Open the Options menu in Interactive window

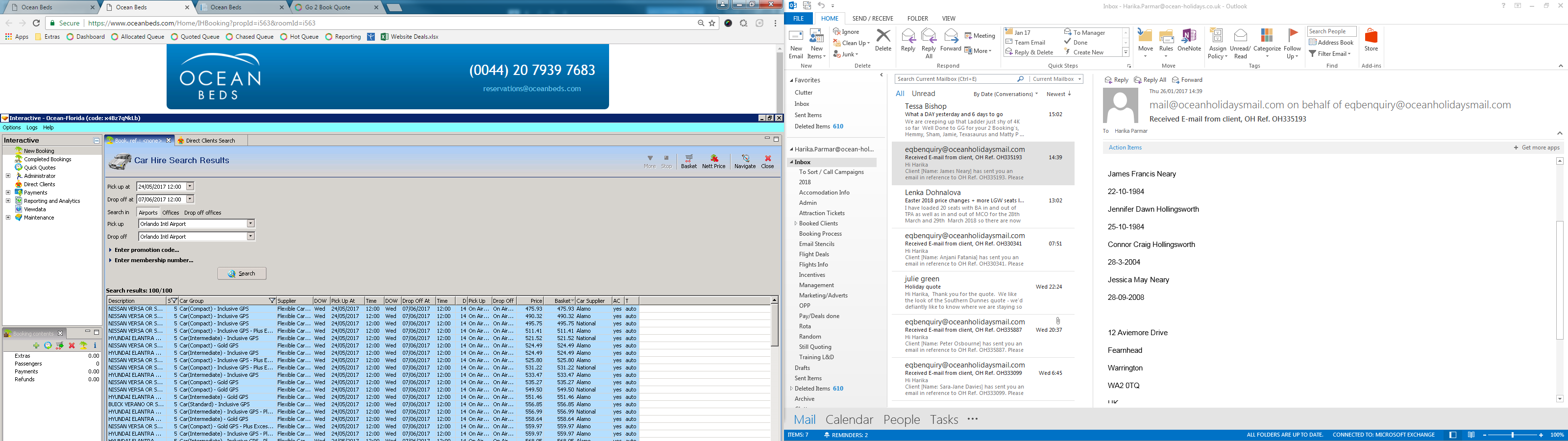[x=12, y=128]
